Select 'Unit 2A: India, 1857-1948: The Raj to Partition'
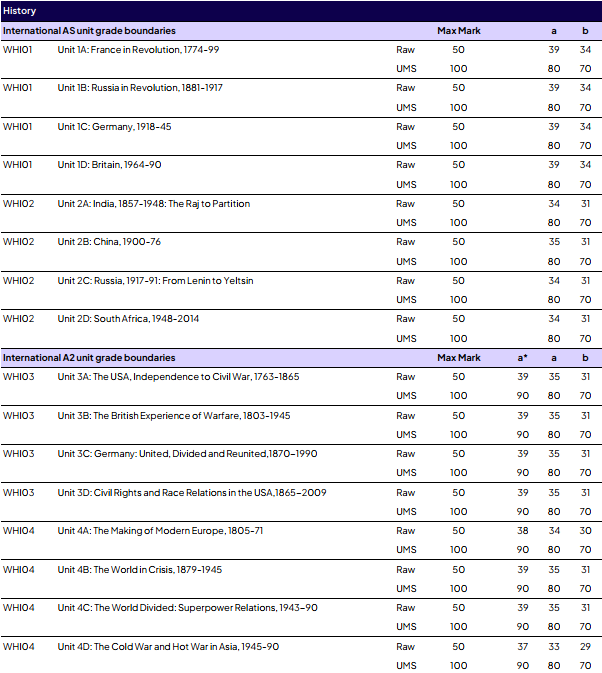The width and height of the screenshot is (602, 673). pos(154,204)
